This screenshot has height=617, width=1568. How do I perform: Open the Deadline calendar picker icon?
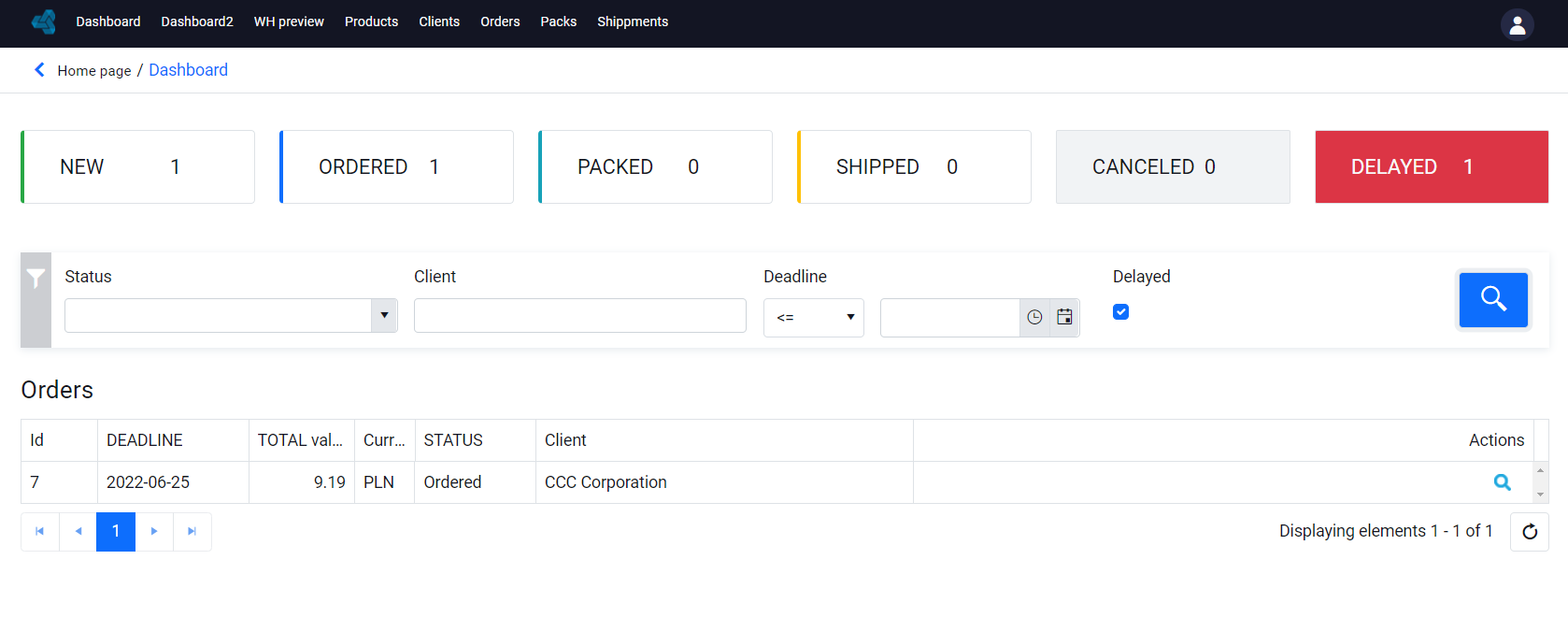click(1064, 318)
